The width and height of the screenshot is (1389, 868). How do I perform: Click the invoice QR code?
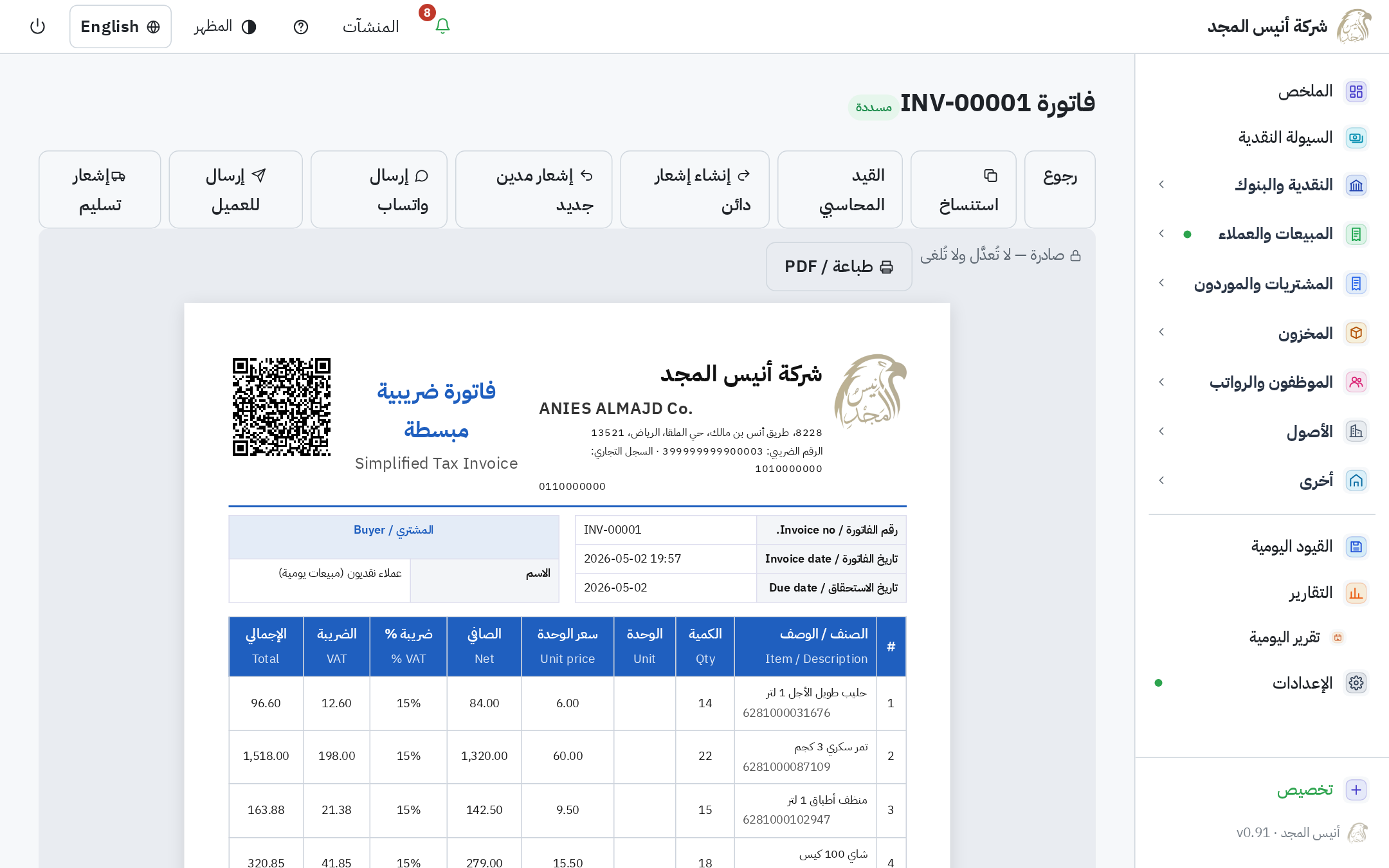click(x=282, y=407)
